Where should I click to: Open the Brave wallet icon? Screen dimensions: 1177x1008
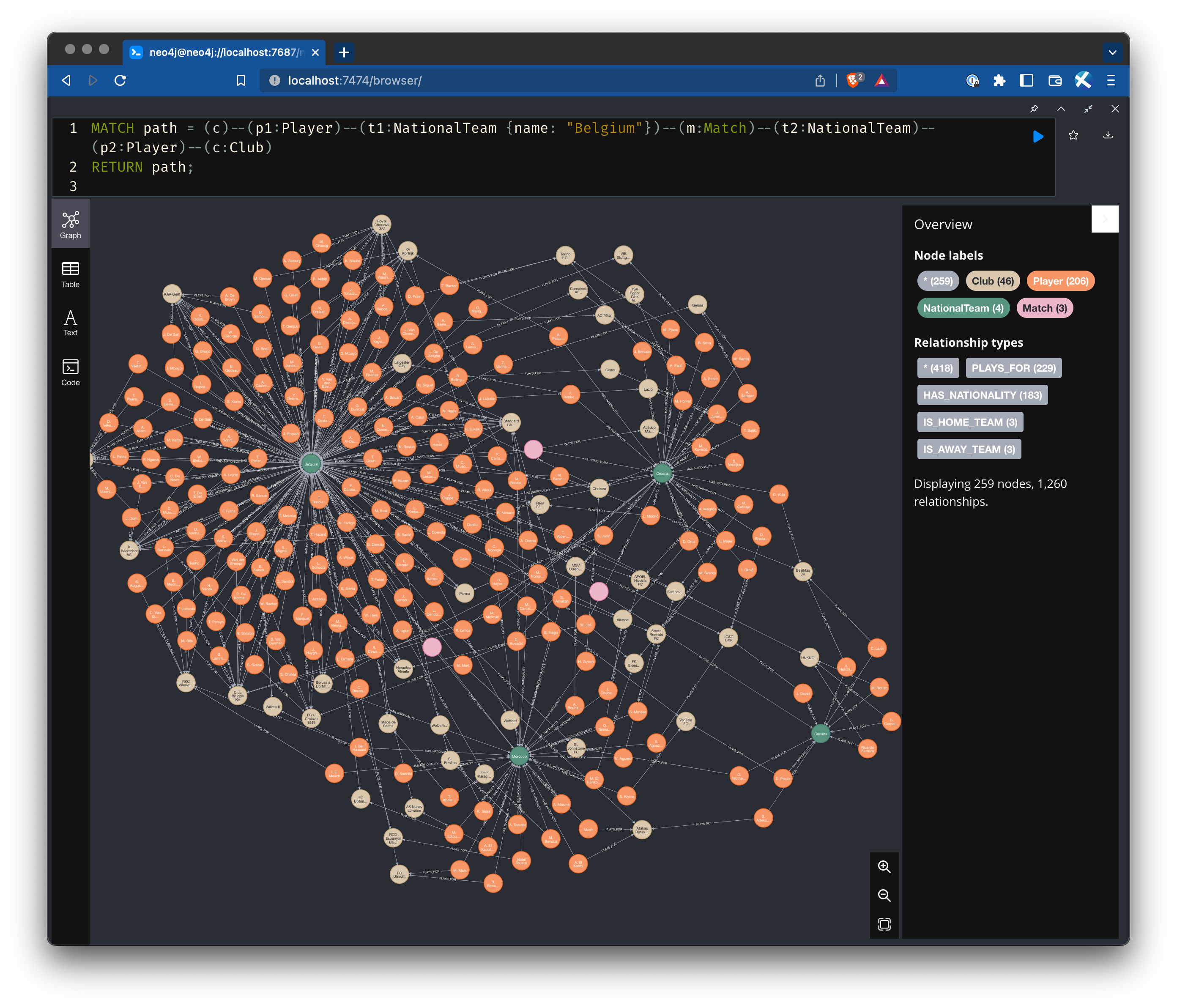[1055, 81]
